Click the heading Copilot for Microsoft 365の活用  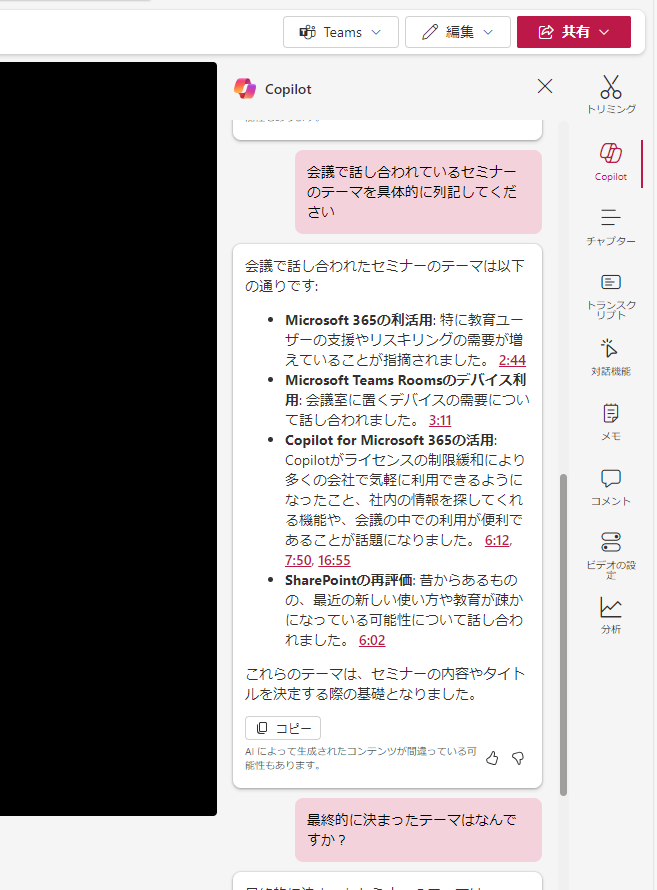pos(390,440)
